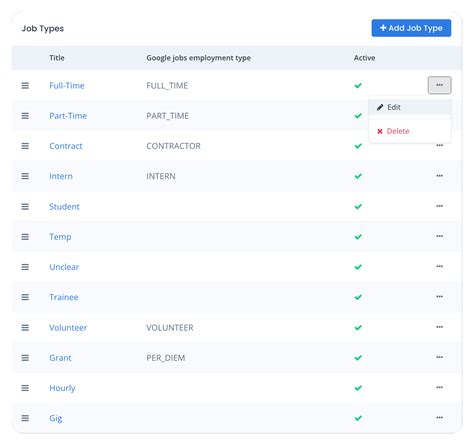
Task: Open the Full-Time job type link
Action: point(67,86)
